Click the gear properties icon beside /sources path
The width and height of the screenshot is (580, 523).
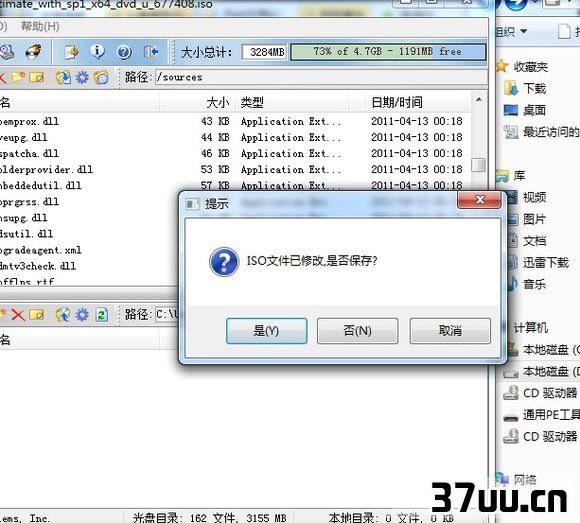click(x=82, y=77)
